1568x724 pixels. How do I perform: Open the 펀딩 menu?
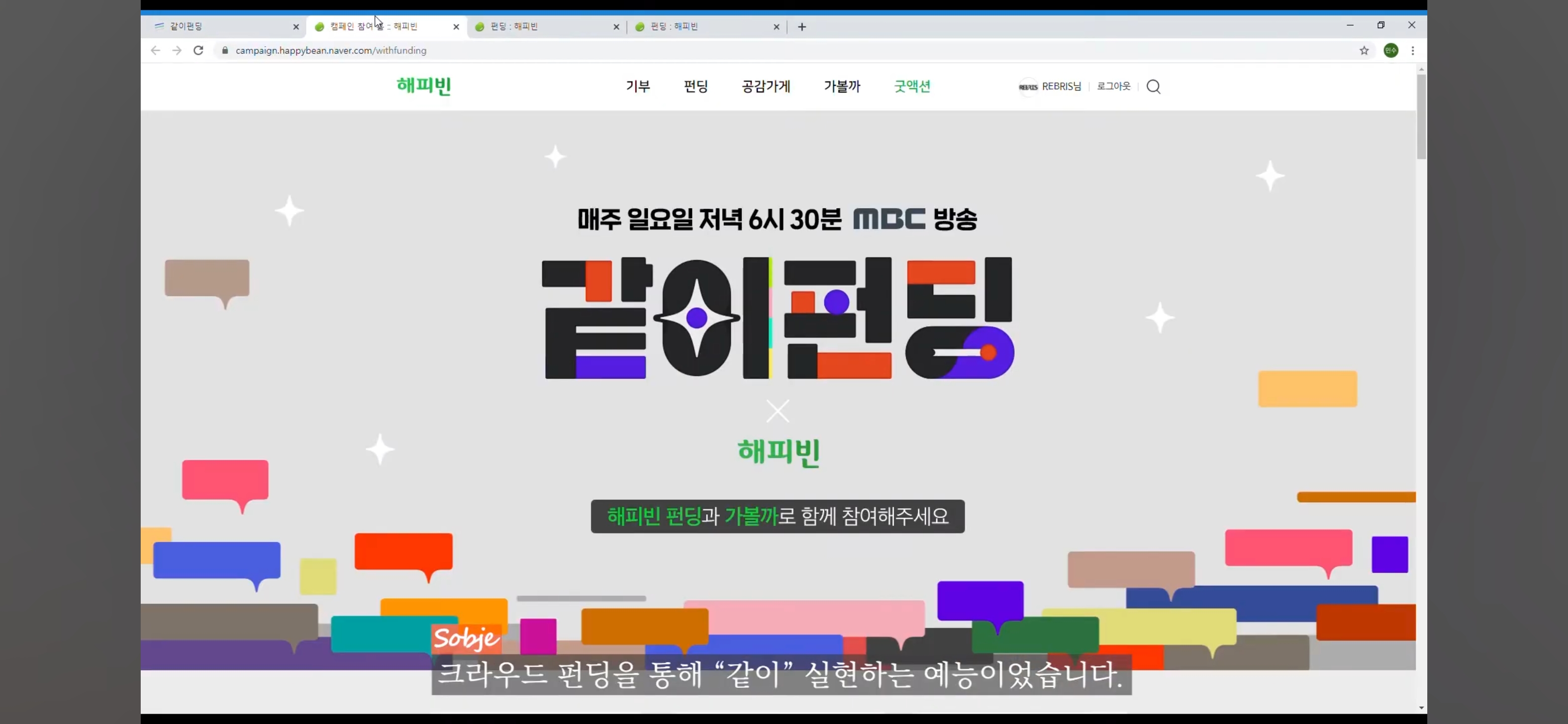696,86
